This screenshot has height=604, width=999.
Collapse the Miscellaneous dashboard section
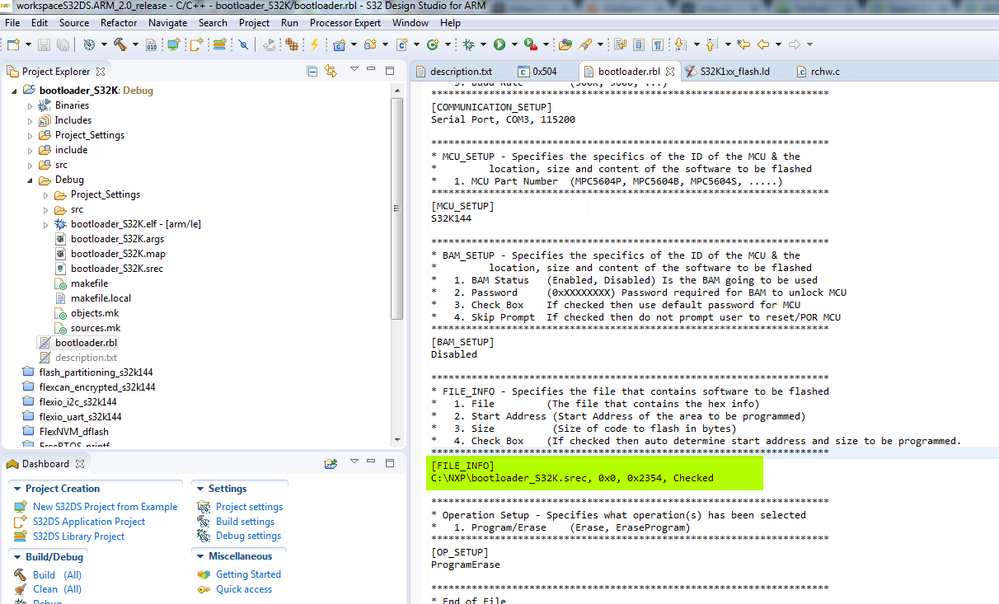click(x=200, y=556)
